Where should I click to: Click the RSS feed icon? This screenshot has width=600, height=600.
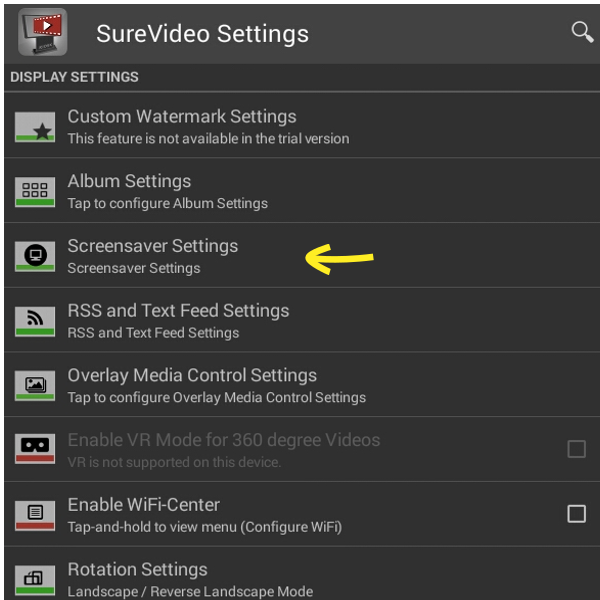[35, 321]
